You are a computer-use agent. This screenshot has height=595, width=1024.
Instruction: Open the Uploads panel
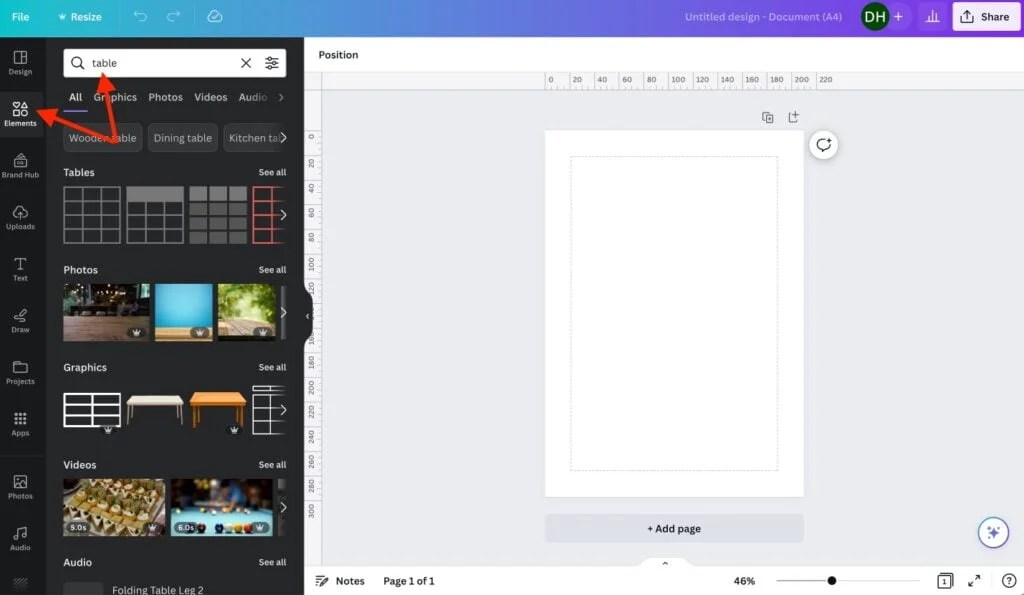tap(20, 217)
